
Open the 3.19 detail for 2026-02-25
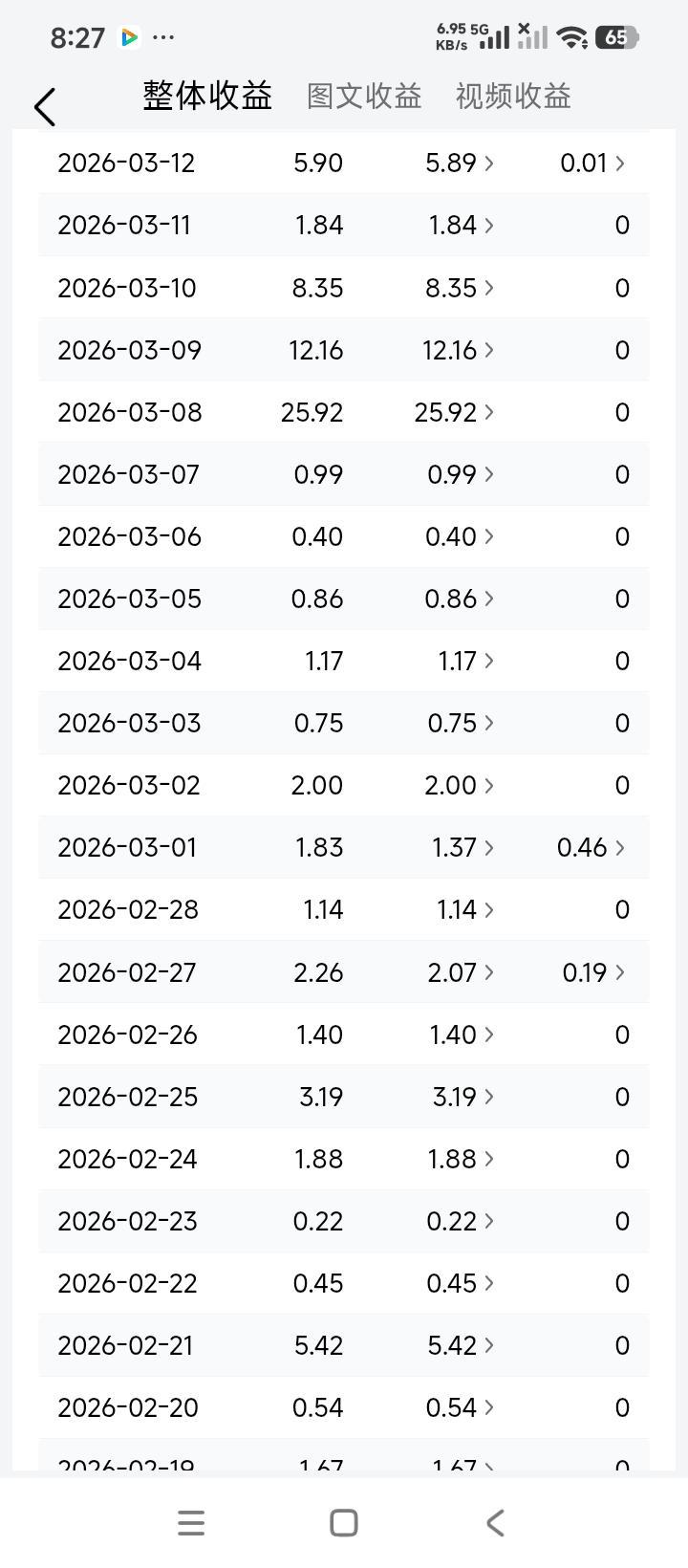click(x=463, y=1097)
